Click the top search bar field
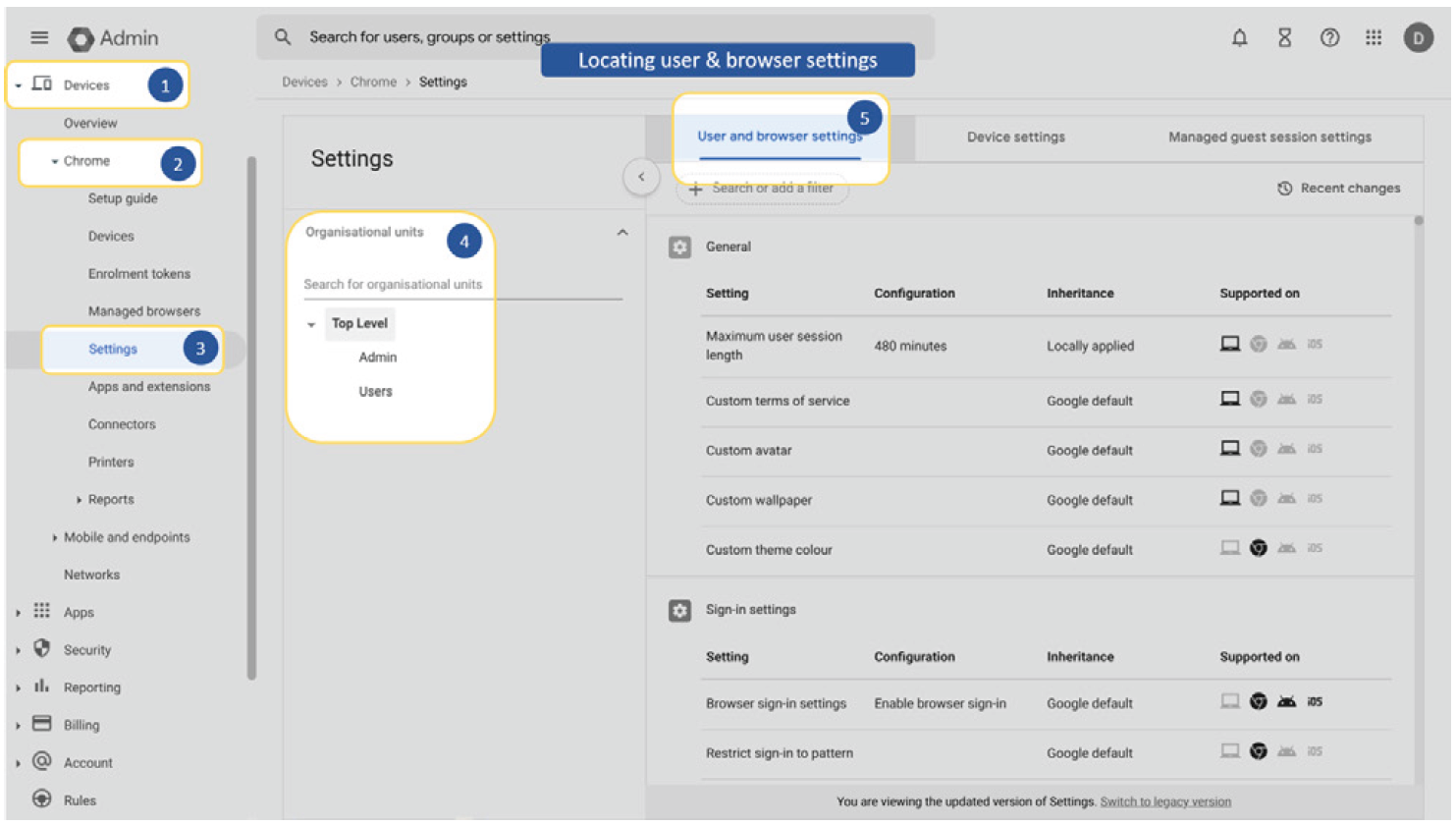Viewport: 1456px width, 826px height. point(596,36)
